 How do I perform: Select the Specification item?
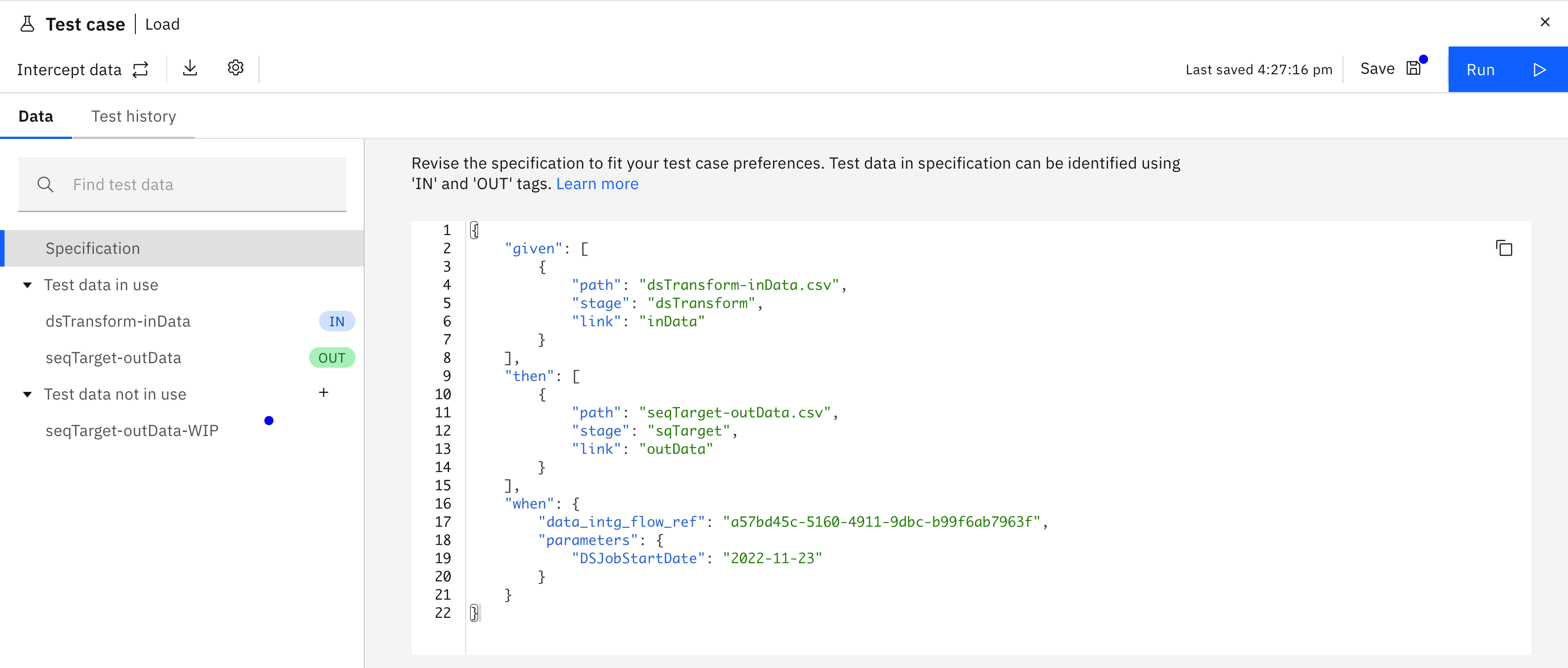tap(93, 248)
